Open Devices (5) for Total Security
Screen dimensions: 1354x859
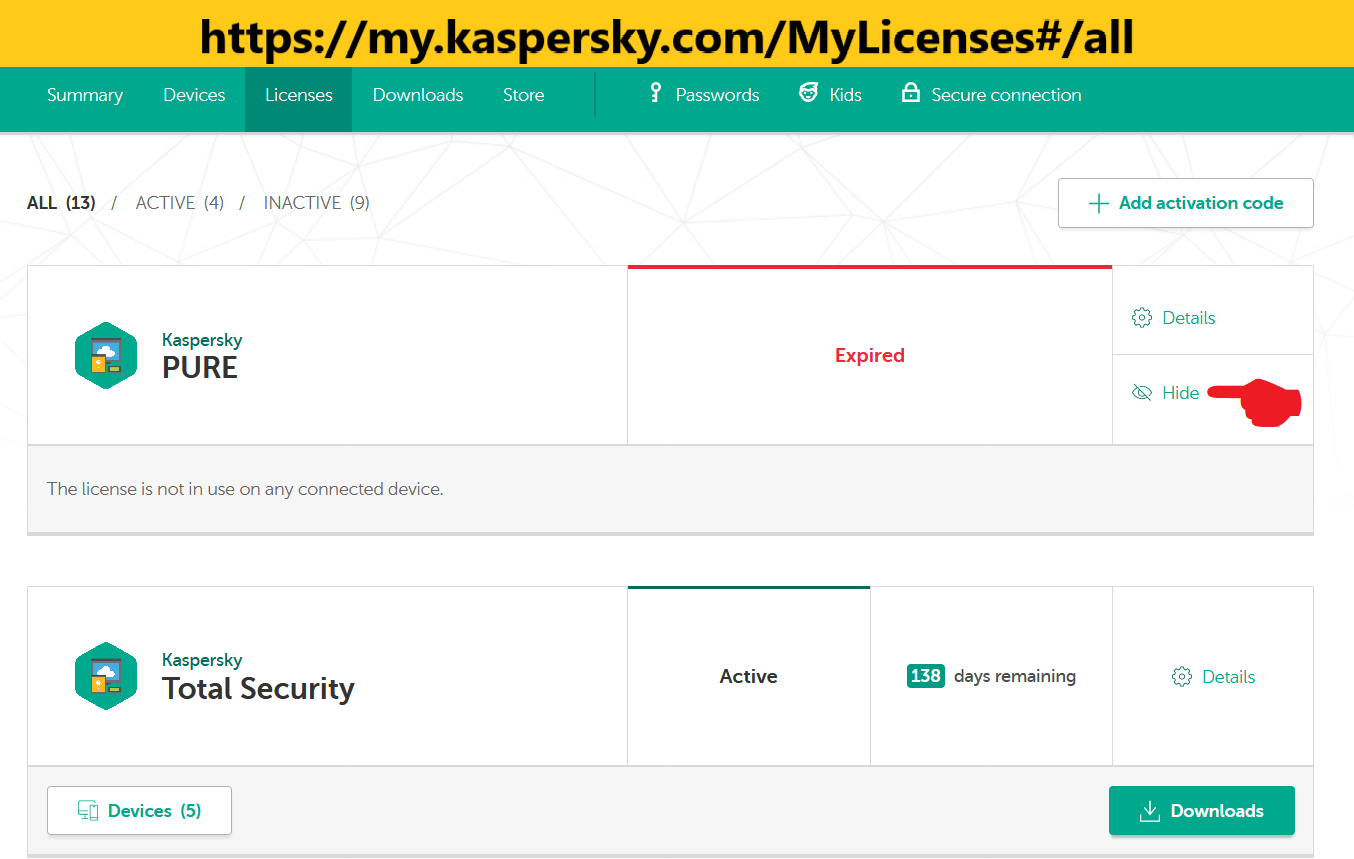(139, 810)
